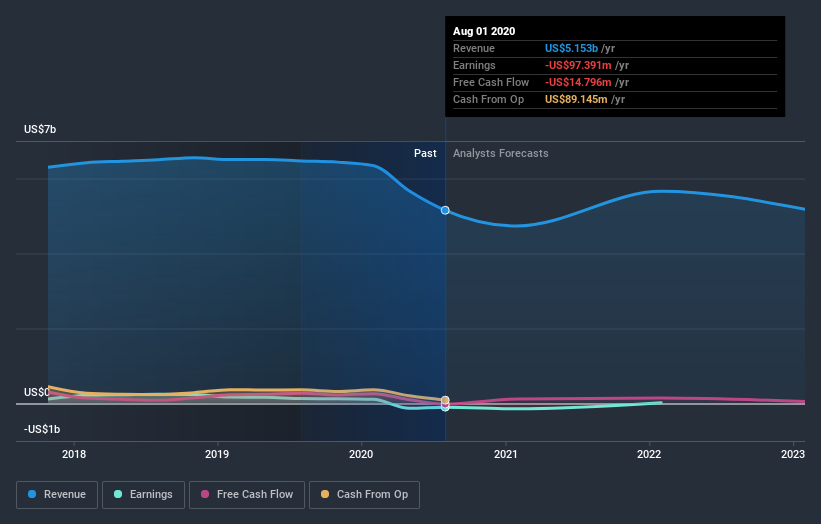
Task: Click the Analysts Forecasts label
Action: (x=501, y=153)
